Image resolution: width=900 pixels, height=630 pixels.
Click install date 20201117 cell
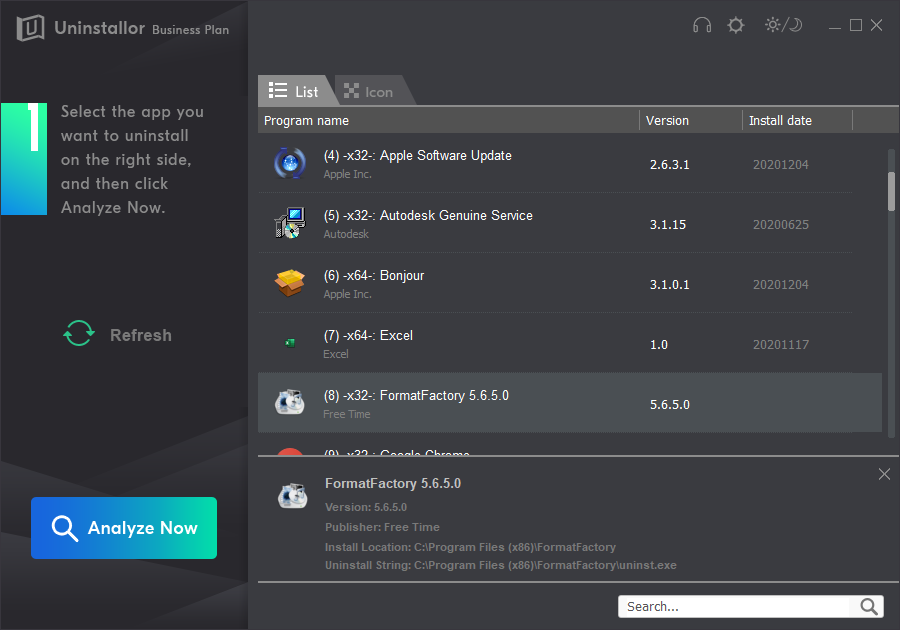click(x=781, y=345)
